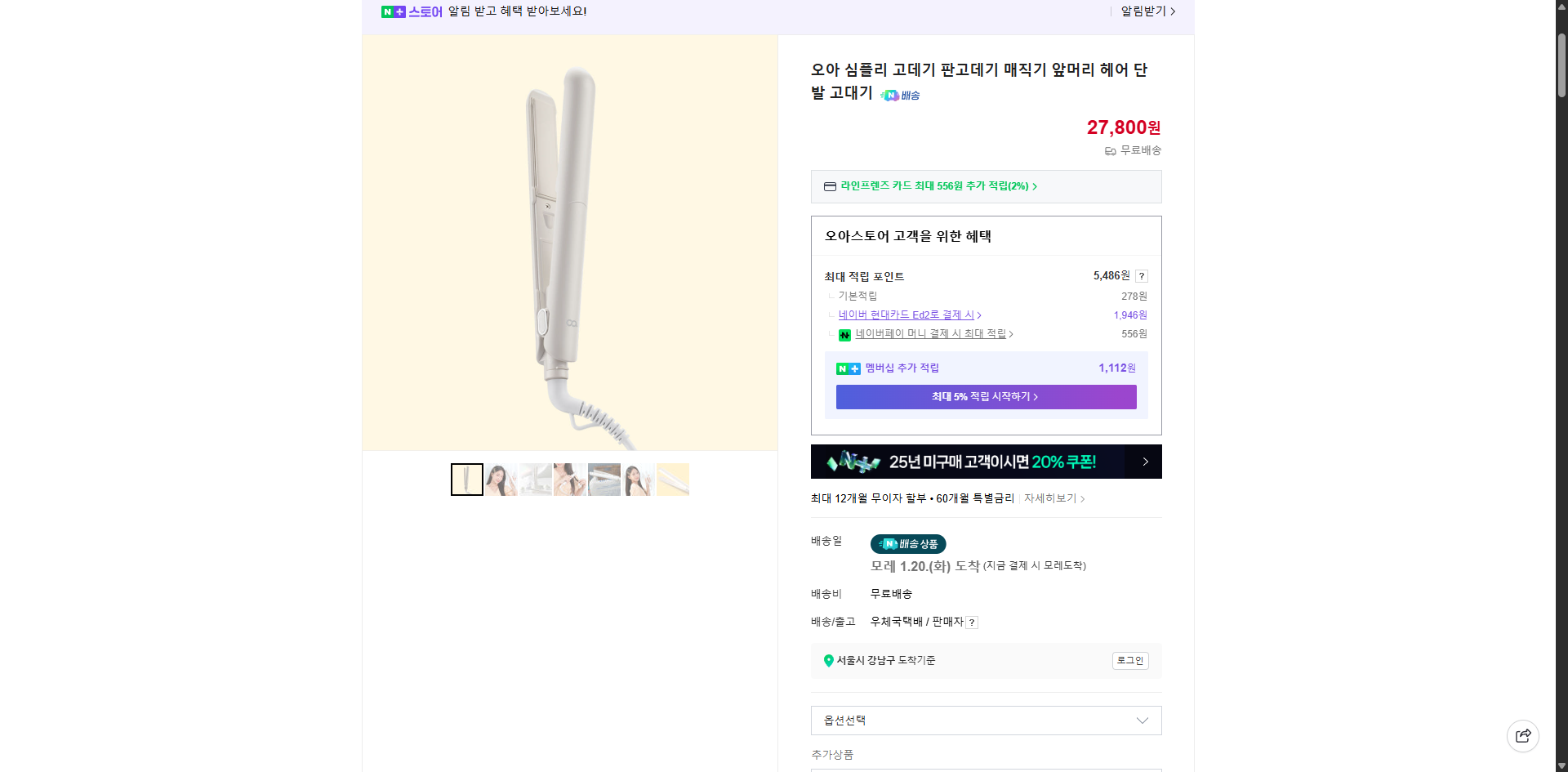Expand the 추가상품 selection box
This screenshot has height=772, width=1568.
986,768
